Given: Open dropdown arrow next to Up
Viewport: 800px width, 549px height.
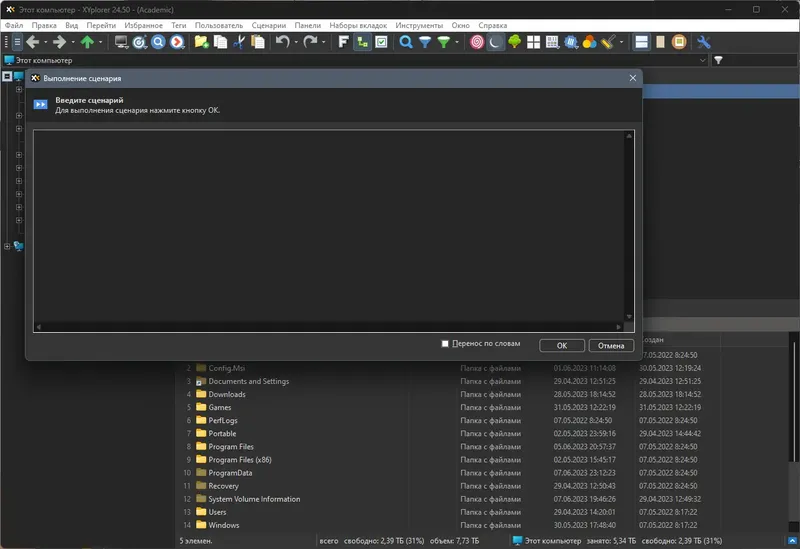Looking at the screenshot, I should click(101, 42).
